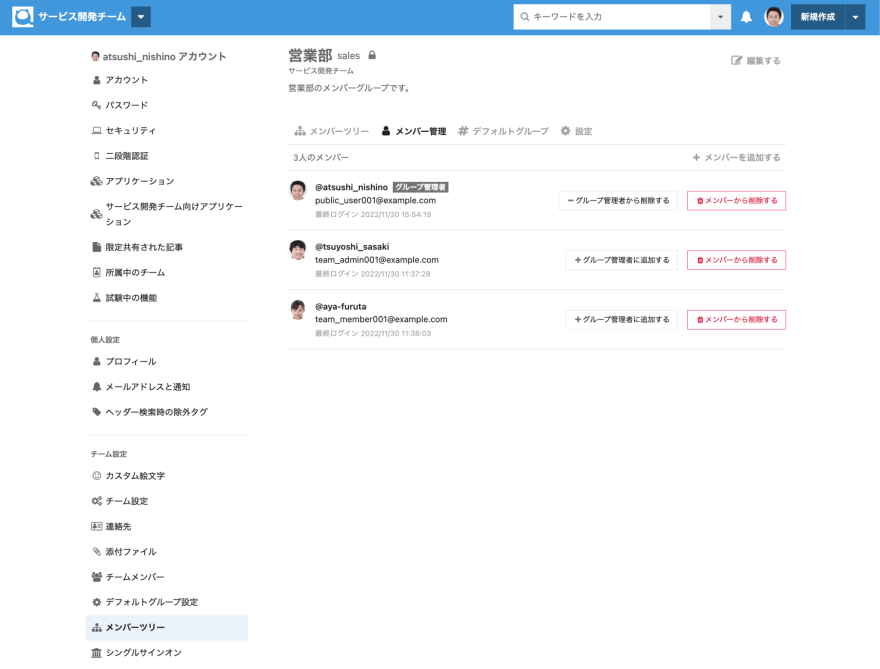Image resolution: width=880 pixels, height=669 pixels.
Task: Click アカウント person icon in sidebar
Action: (97, 80)
